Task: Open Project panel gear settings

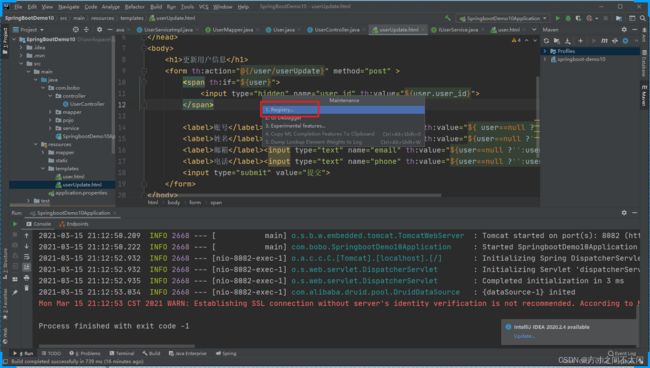Action: (99, 30)
